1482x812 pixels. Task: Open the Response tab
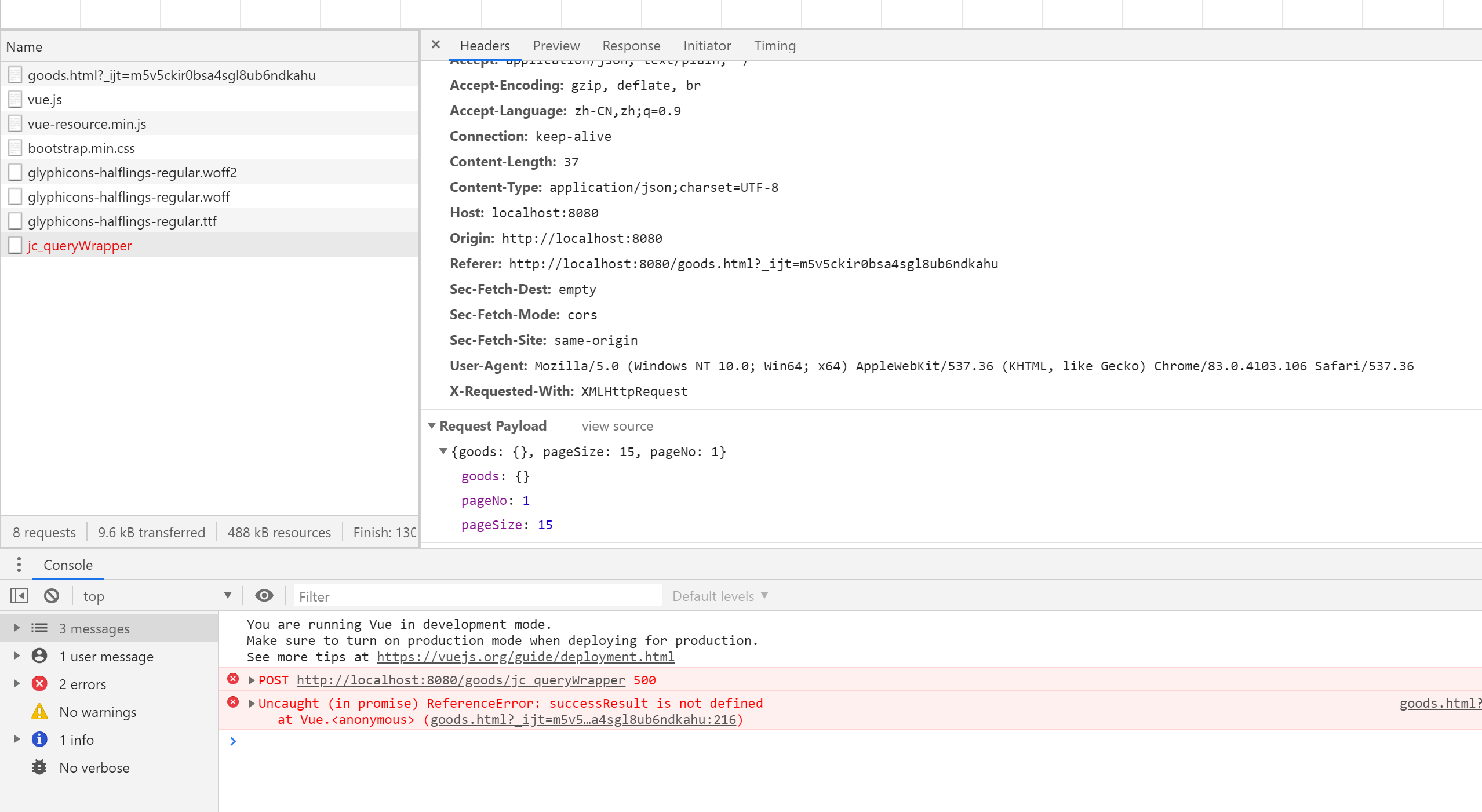point(631,46)
